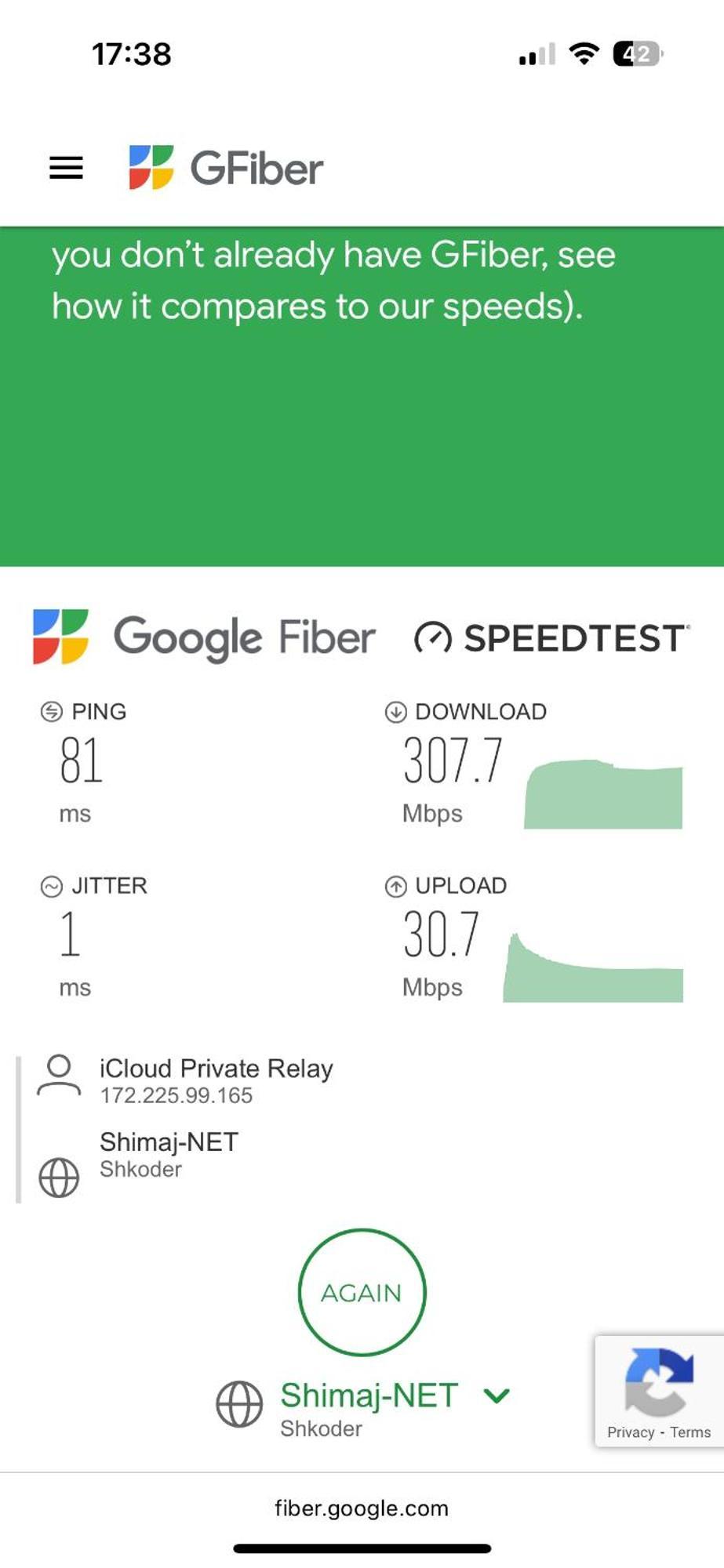Tap the download arrow icon

(x=395, y=711)
